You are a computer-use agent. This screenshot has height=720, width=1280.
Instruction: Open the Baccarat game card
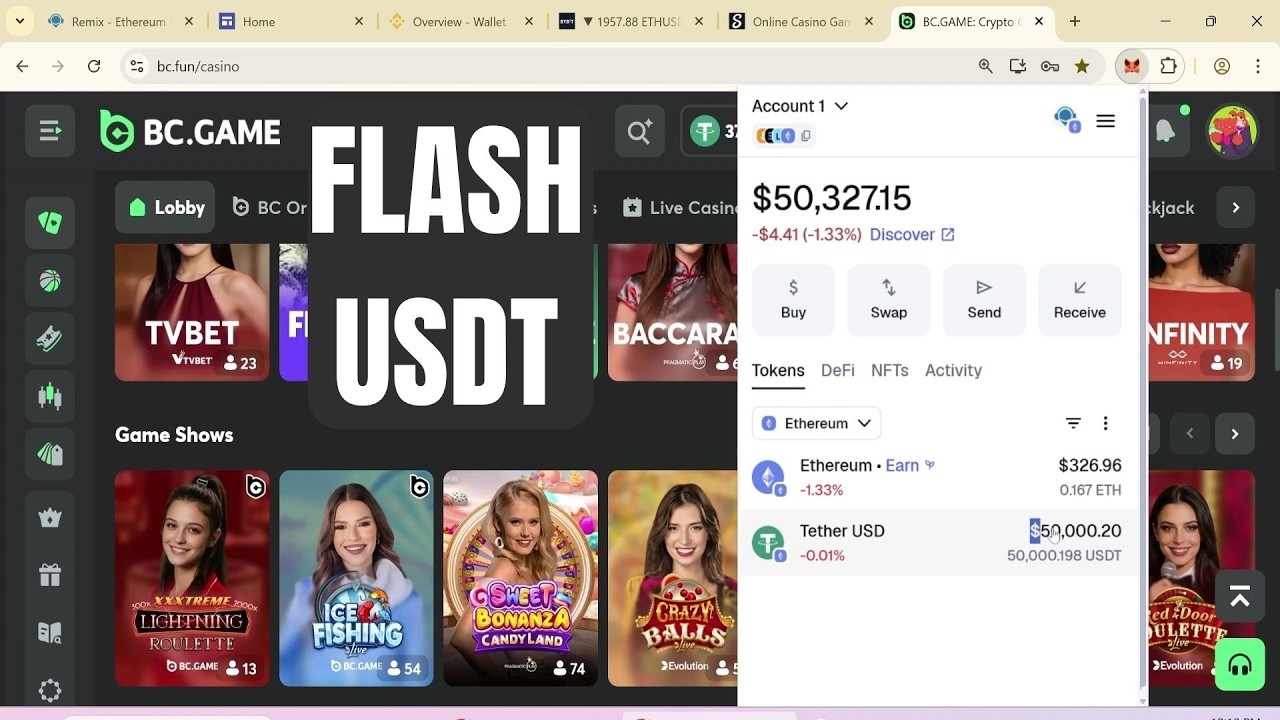click(673, 312)
